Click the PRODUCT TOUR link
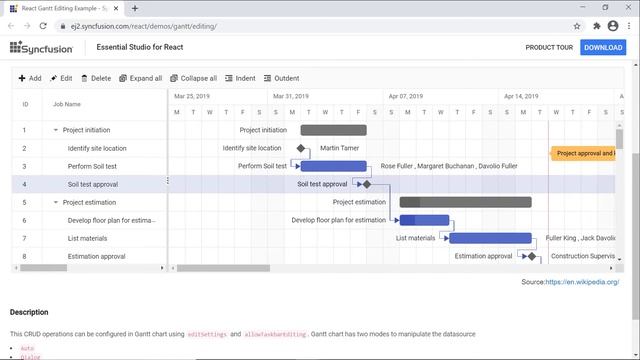This screenshot has height=360, width=640. coord(549,47)
